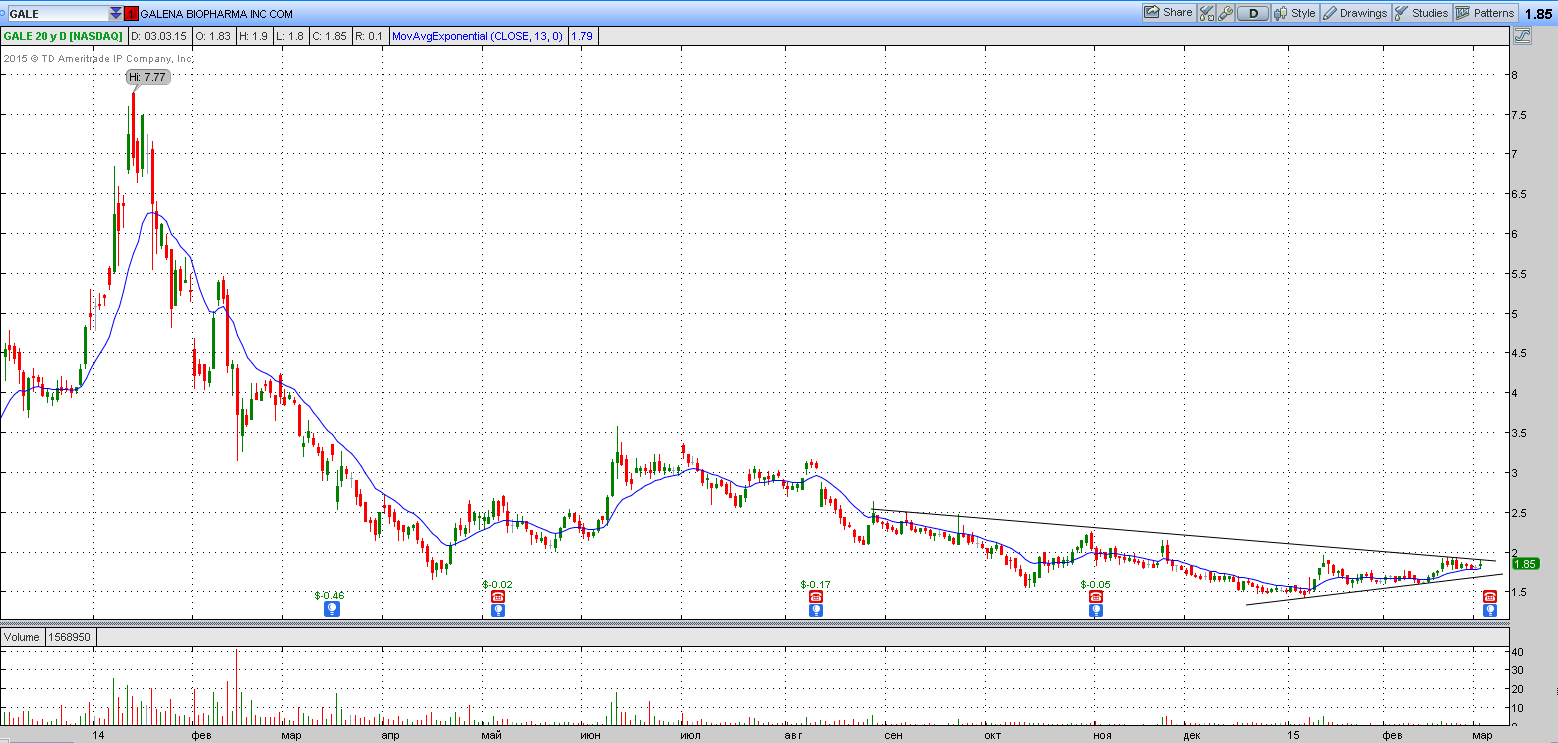1558x743 pixels.
Task: Click phone conference icon under $-0.05
Action: click(1096, 596)
